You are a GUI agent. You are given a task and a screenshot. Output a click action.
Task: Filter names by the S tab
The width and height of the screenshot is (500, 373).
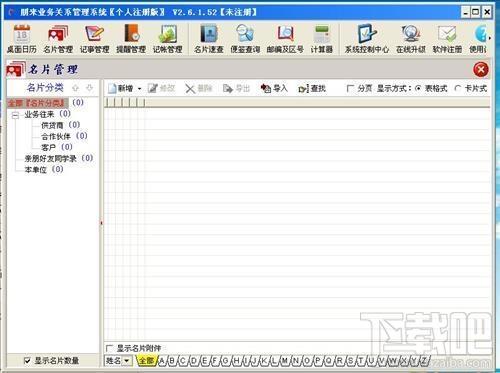(x=351, y=361)
